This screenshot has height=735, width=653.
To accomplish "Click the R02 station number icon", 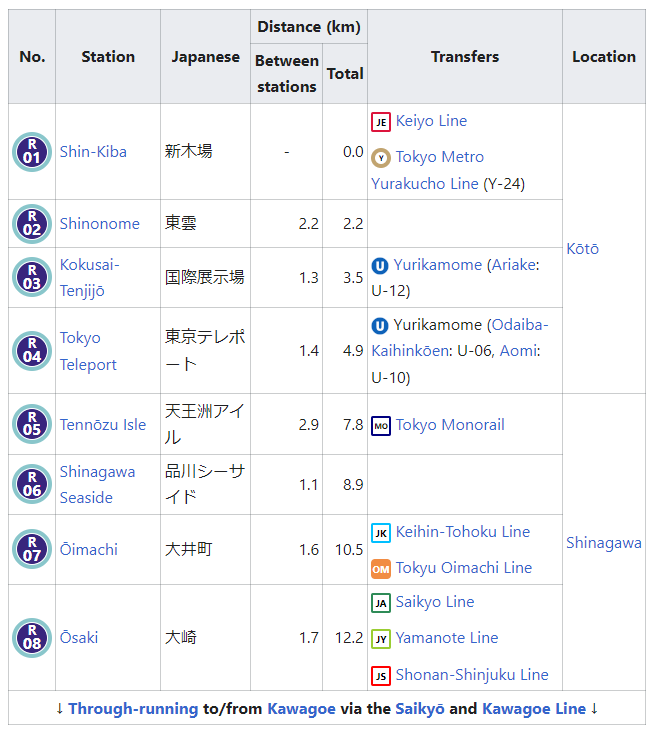I will point(32,224).
